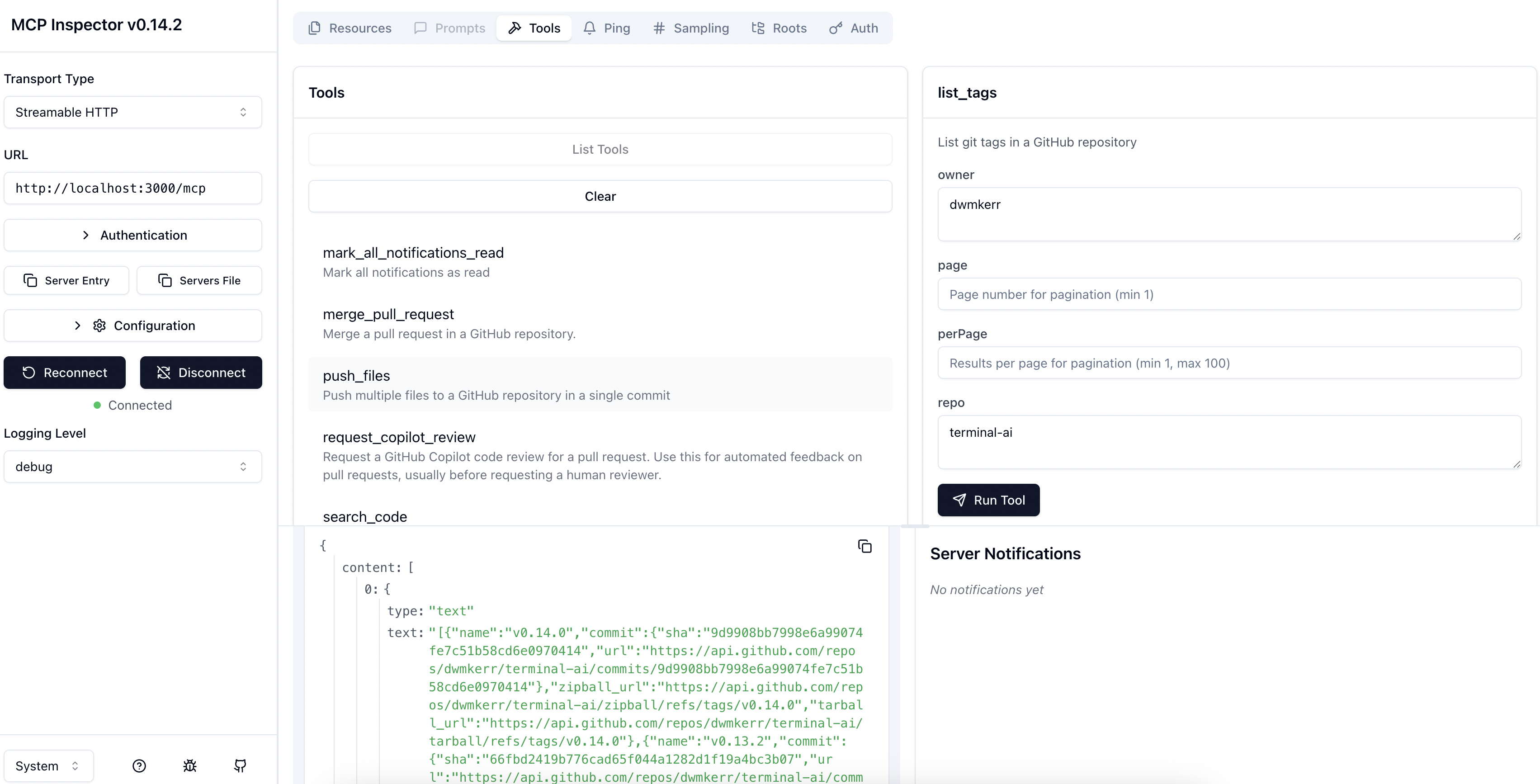The height and width of the screenshot is (784, 1540).
Task: Open the System theme selector
Action: (x=48, y=766)
